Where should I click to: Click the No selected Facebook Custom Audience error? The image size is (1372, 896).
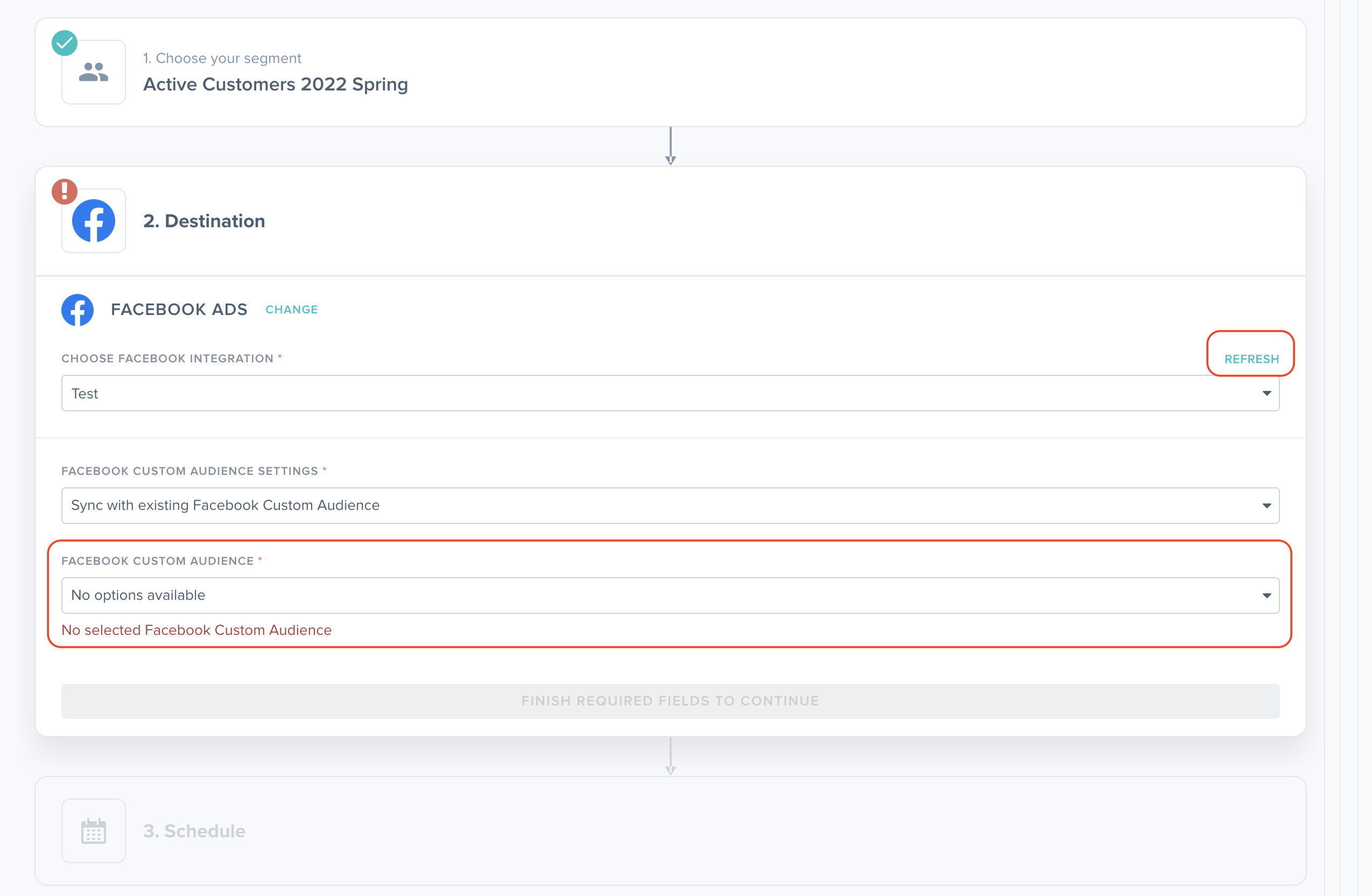196,630
